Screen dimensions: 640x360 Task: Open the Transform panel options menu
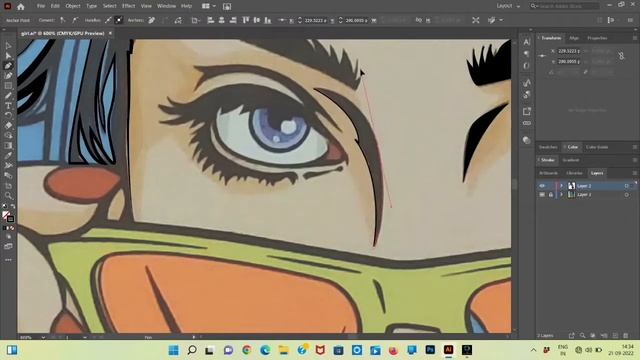635,38
